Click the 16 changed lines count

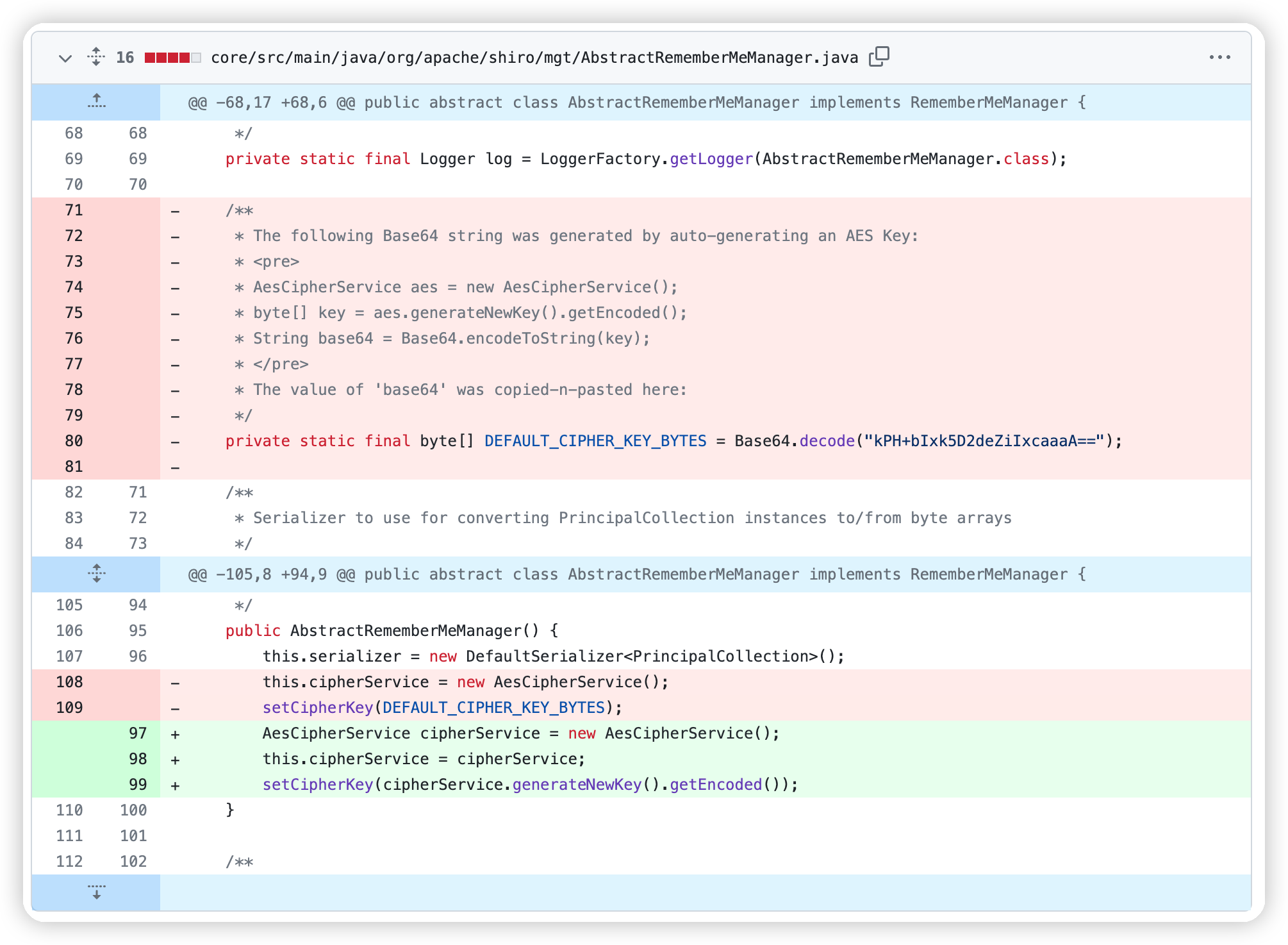click(125, 58)
